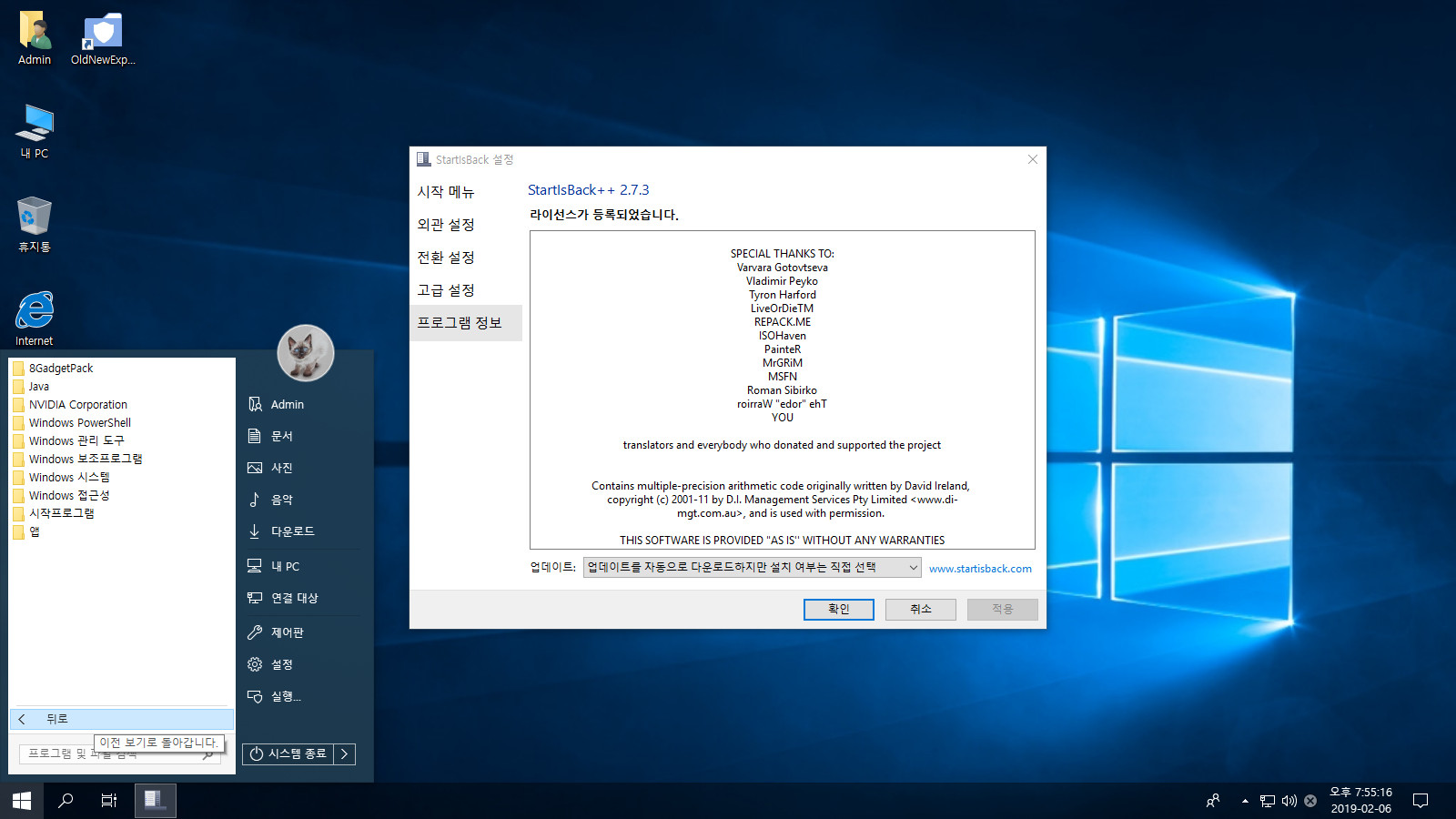Open Task View on taskbar
The height and width of the screenshot is (819, 1456).
point(109,801)
